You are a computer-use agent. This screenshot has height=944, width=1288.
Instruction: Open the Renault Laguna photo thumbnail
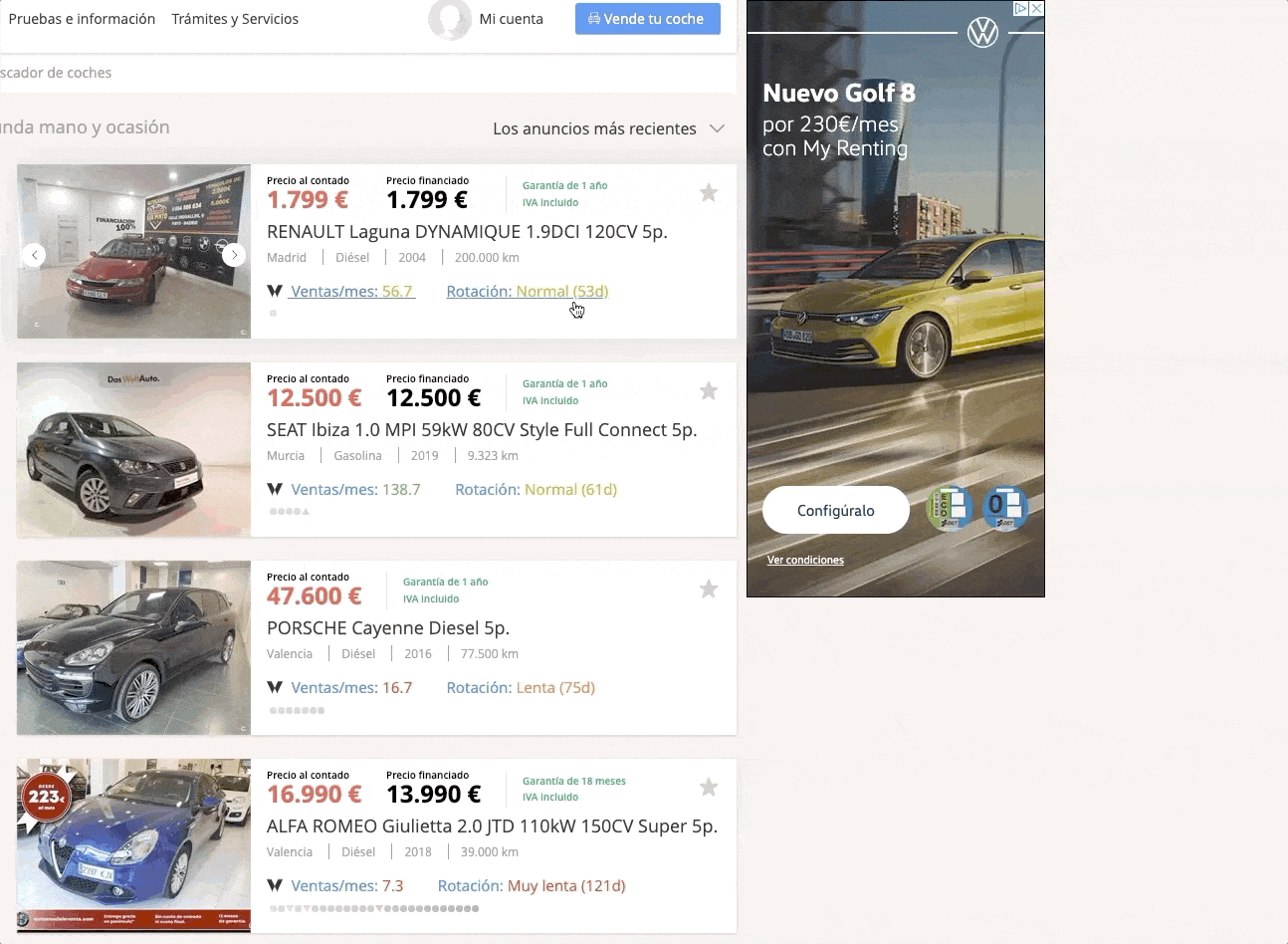click(133, 251)
